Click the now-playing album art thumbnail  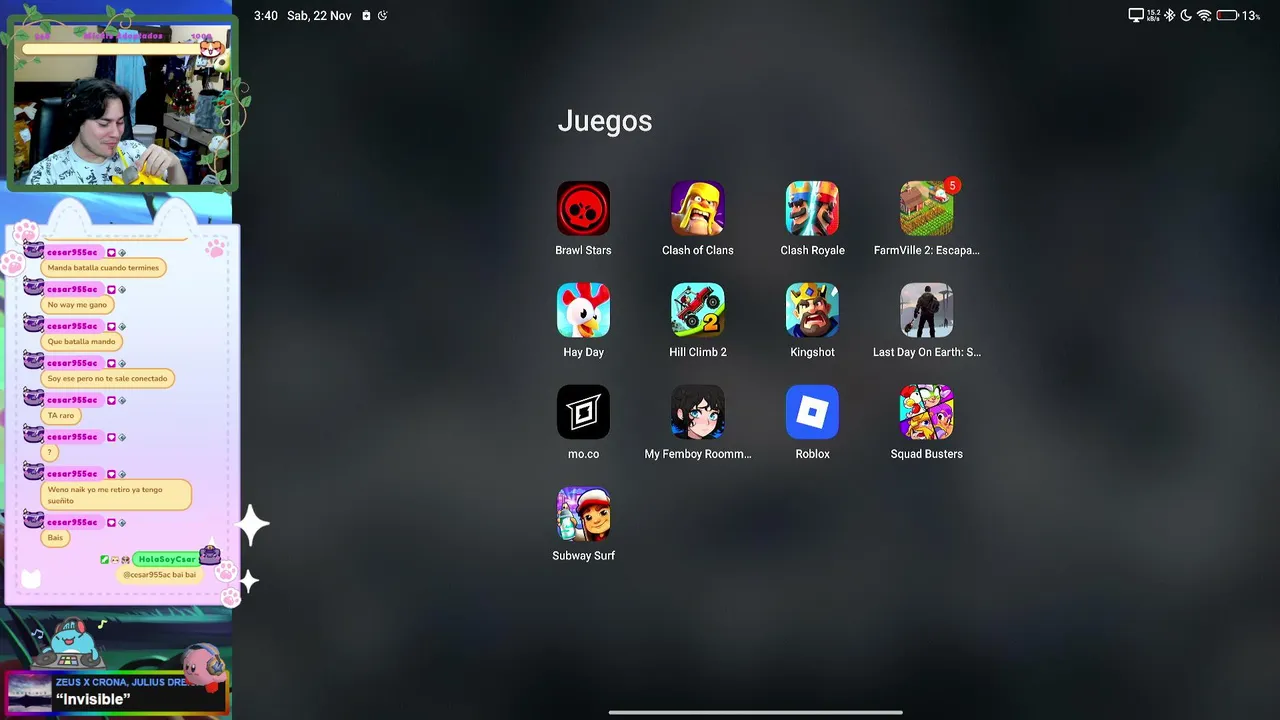point(29,693)
